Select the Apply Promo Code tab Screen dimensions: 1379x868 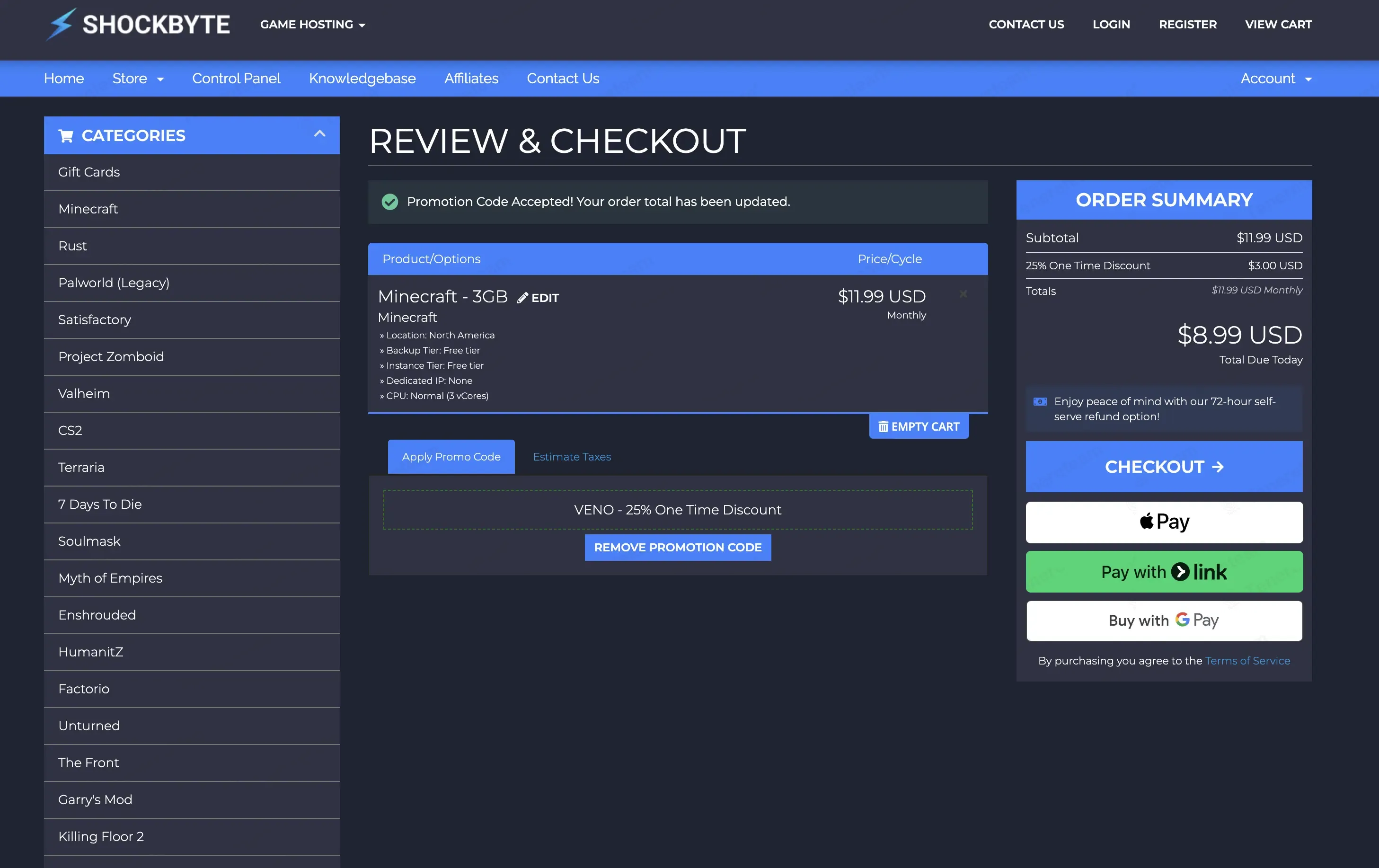pos(451,456)
